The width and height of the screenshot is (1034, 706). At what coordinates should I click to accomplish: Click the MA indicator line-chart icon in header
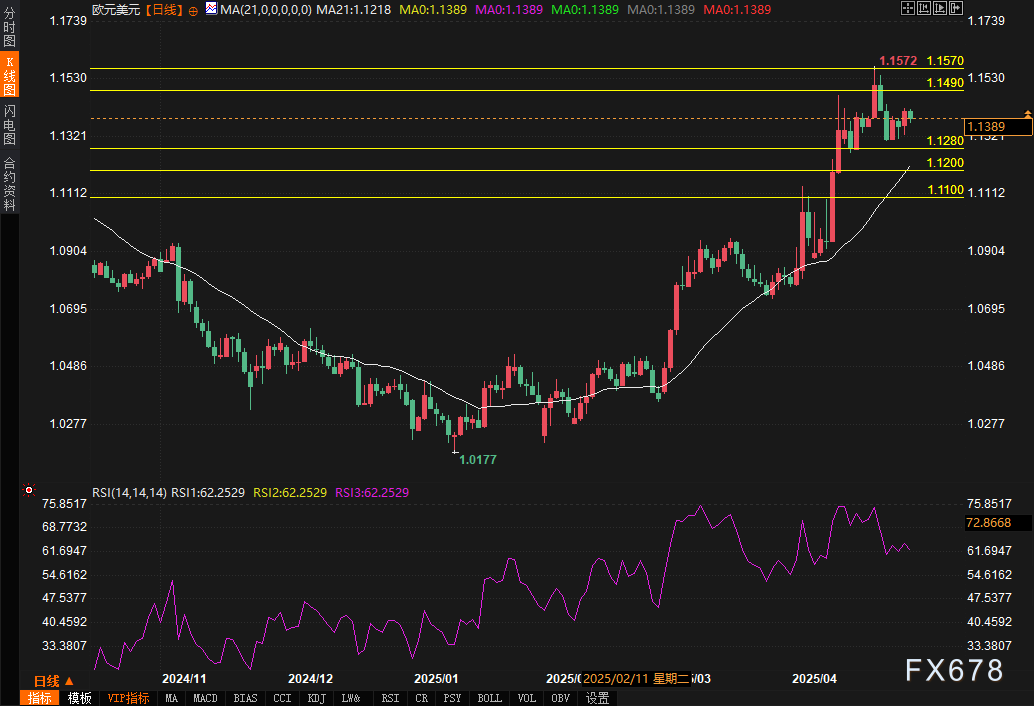211,9
